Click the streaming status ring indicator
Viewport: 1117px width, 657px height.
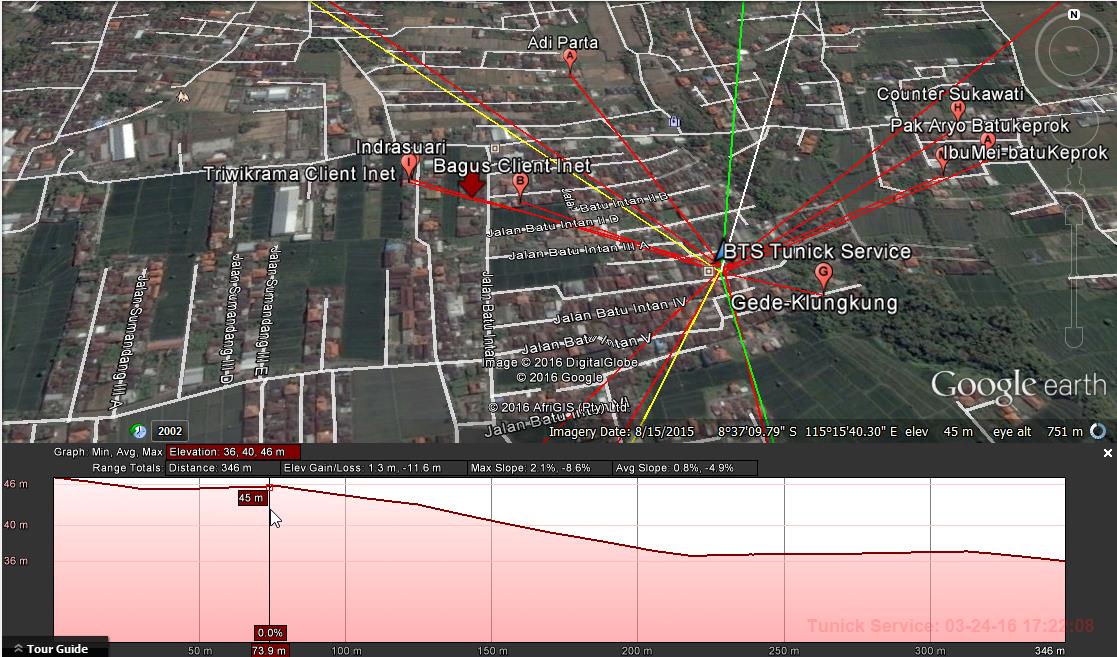[1098, 431]
